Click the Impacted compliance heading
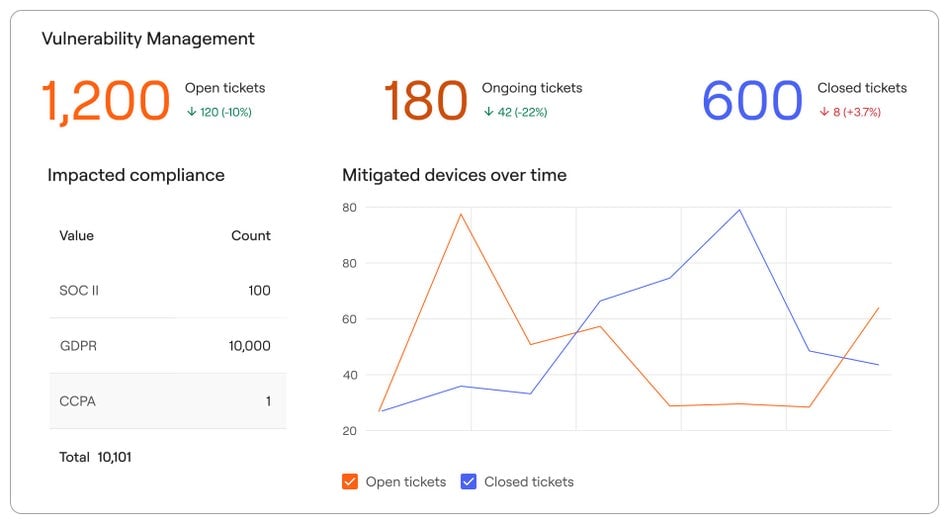949x524 pixels. [x=136, y=175]
